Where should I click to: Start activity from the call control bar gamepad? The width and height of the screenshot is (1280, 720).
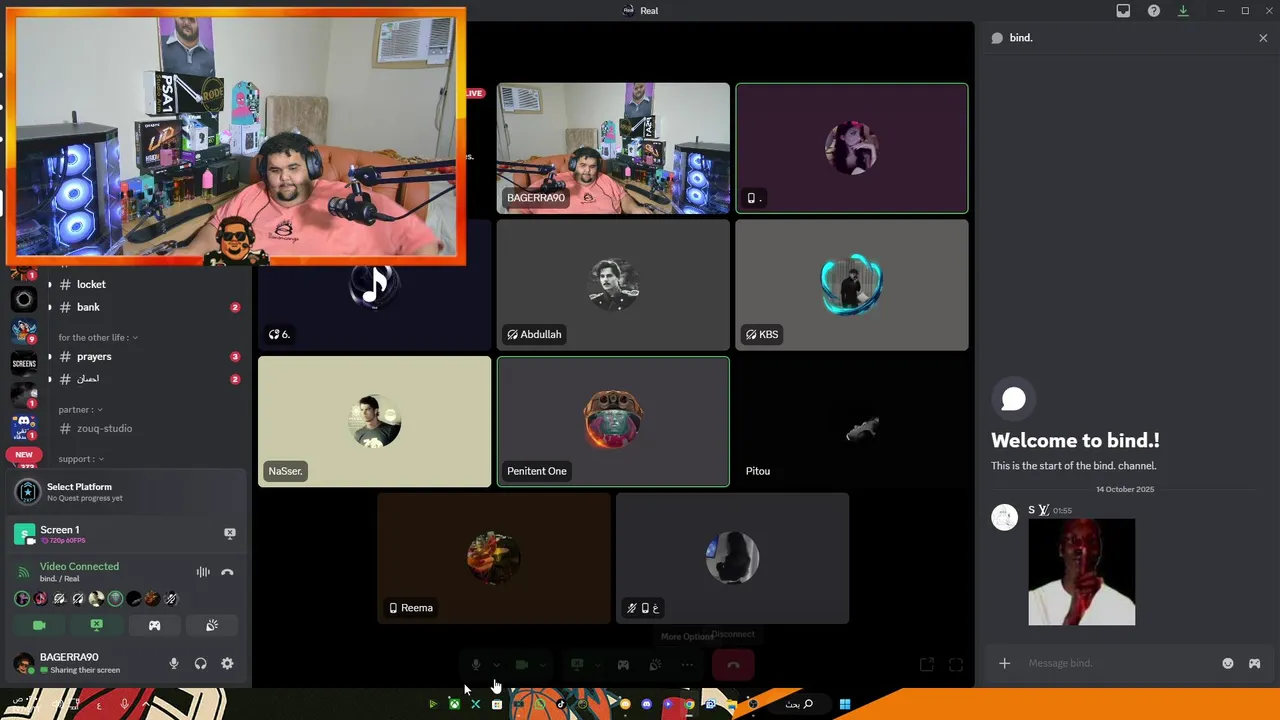(623, 665)
